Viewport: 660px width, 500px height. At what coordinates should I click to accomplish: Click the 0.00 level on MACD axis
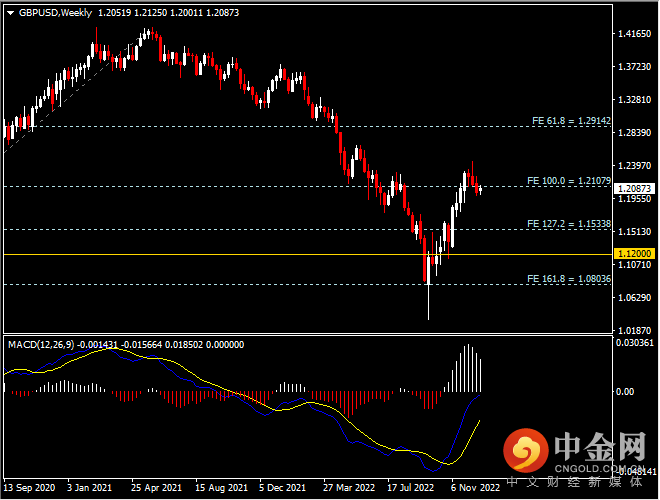coord(626,391)
